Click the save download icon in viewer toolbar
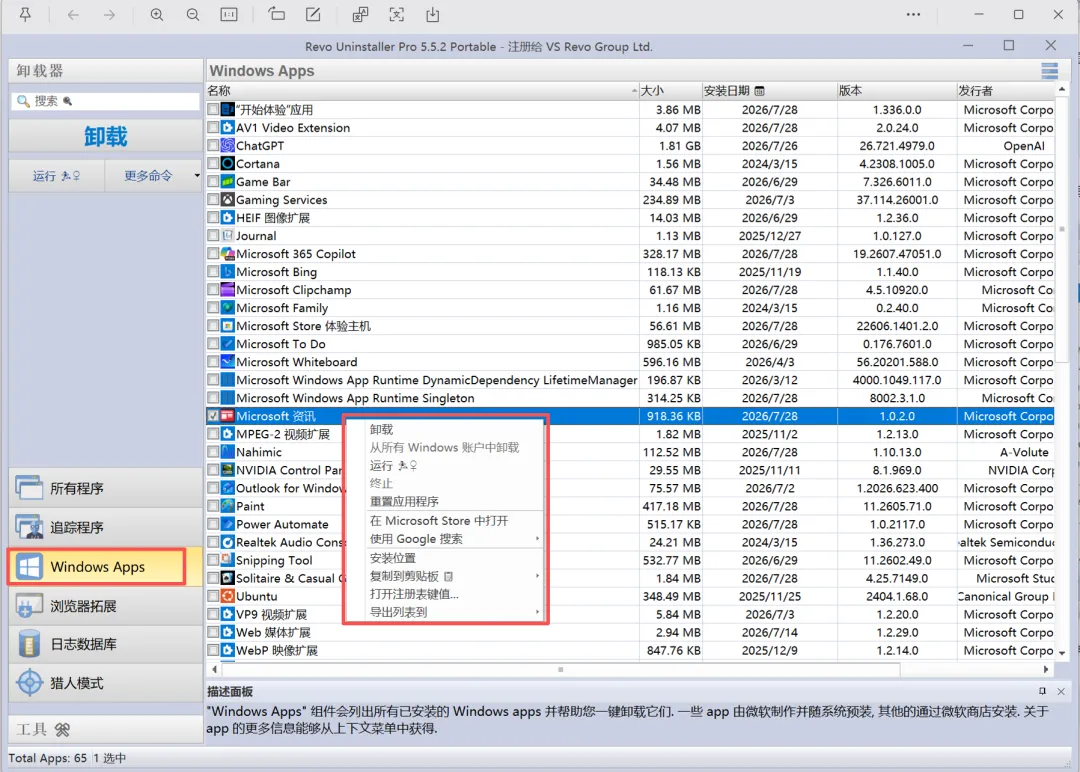 (x=433, y=14)
